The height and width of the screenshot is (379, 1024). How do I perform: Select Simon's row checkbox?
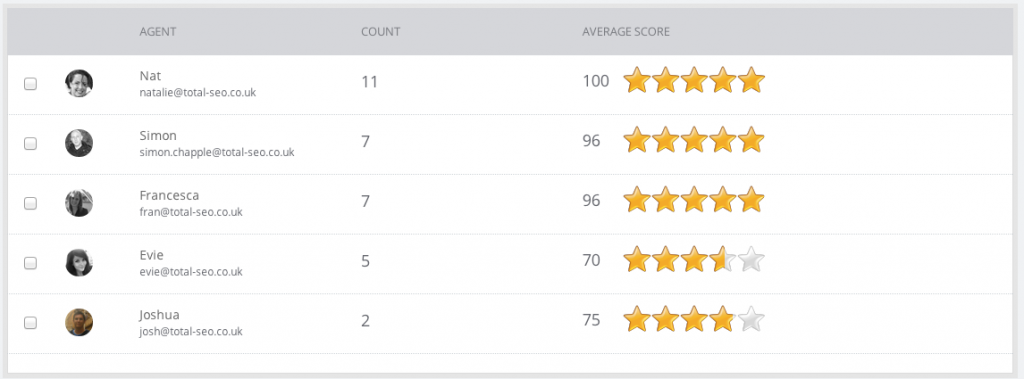click(30, 144)
